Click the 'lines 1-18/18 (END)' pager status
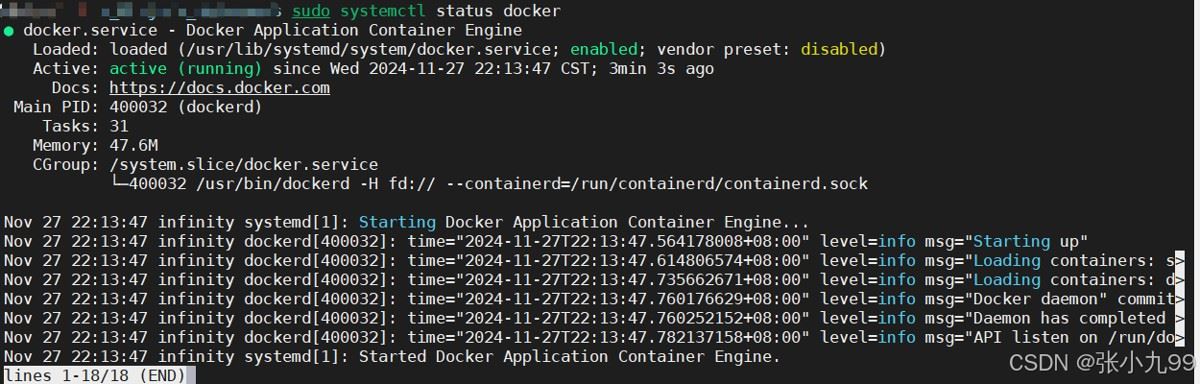The height and width of the screenshot is (384, 1200). 95,375
